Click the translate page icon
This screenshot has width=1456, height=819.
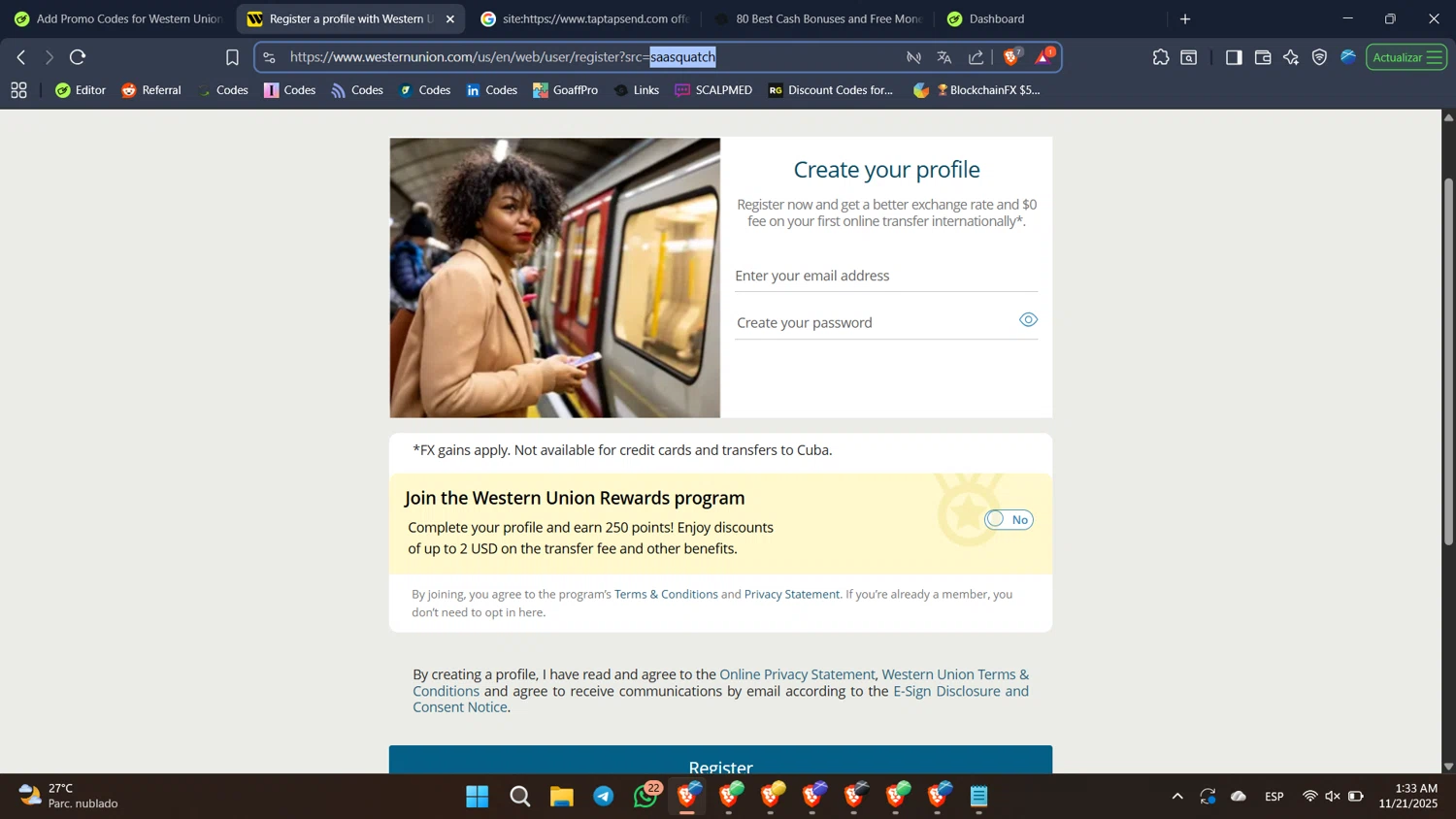944,57
